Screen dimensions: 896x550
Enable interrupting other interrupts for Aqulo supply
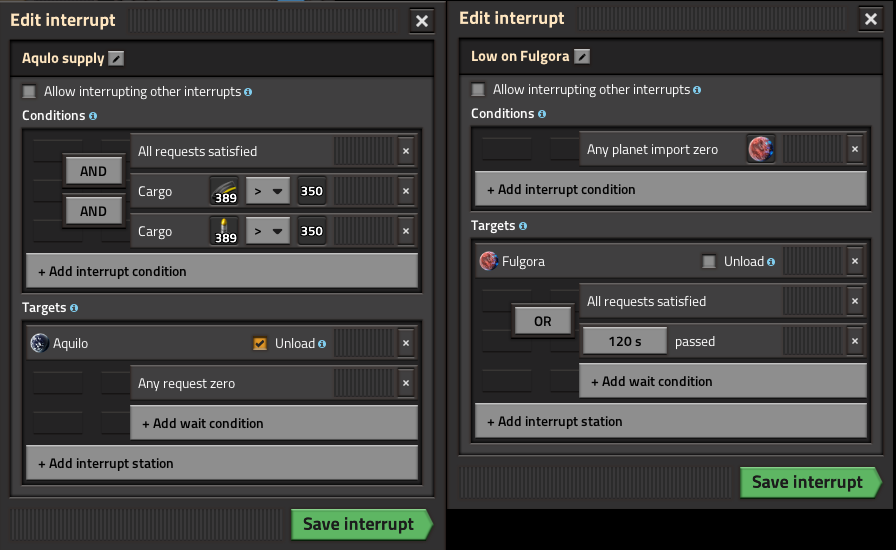pyautogui.click(x=30, y=92)
